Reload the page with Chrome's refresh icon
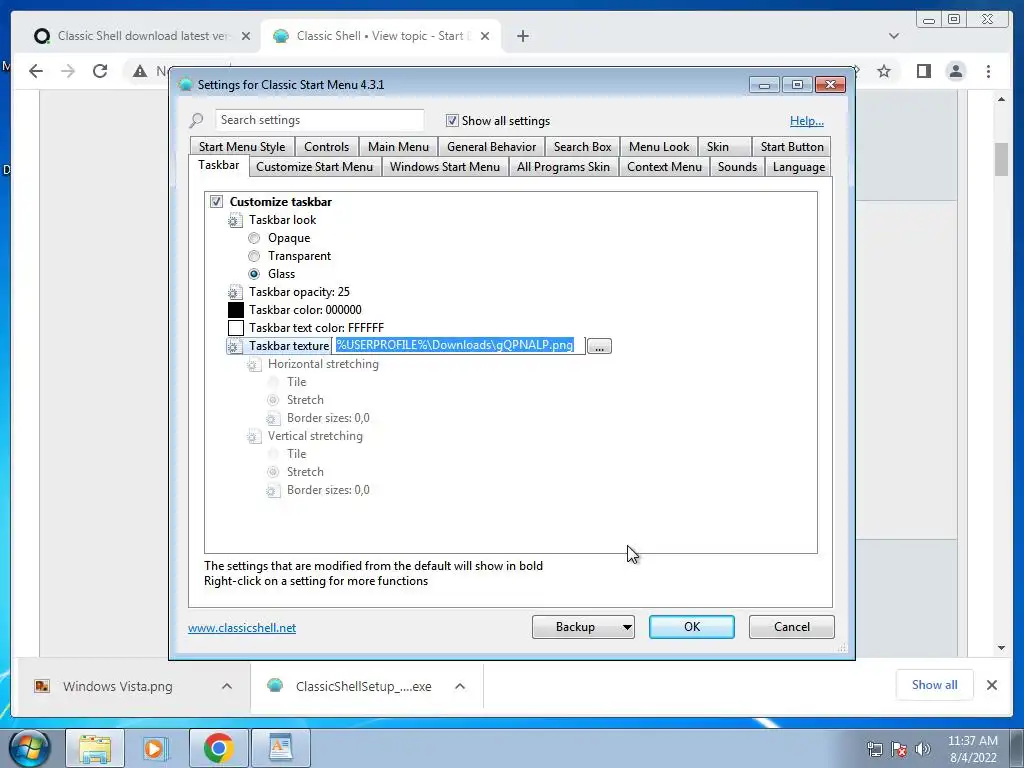This screenshot has height=768, width=1024. tap(99, 71)
